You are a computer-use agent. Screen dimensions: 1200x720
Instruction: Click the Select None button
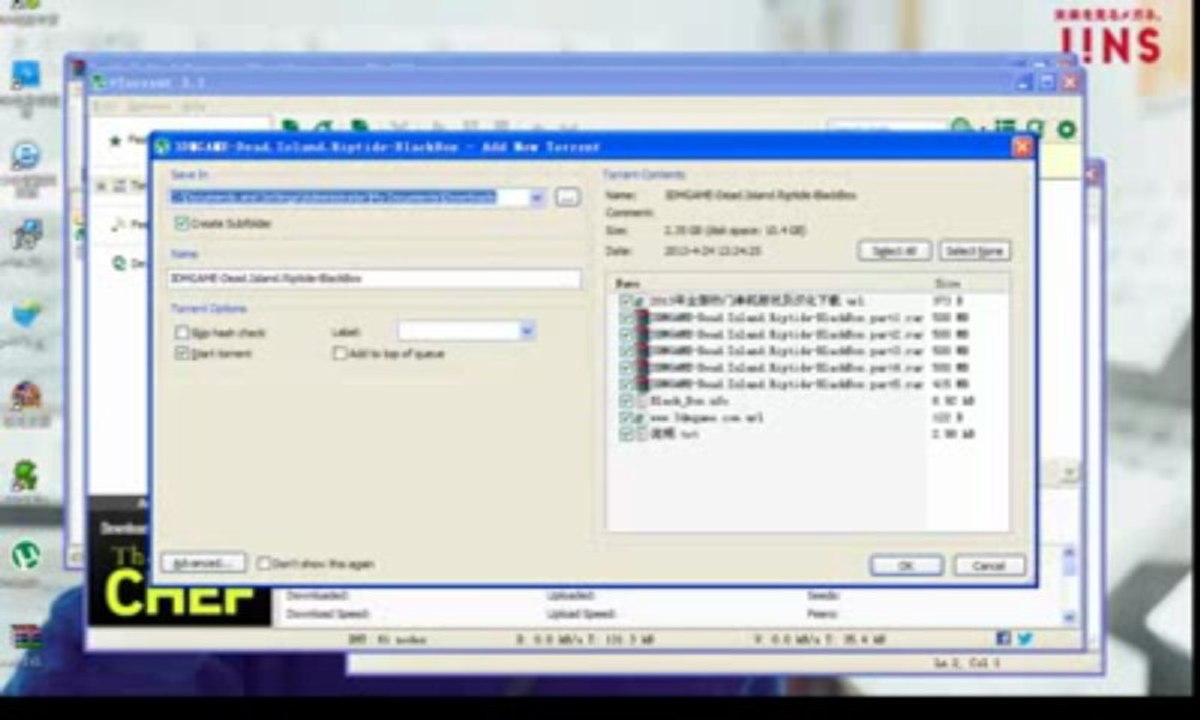tap(974, 251)
